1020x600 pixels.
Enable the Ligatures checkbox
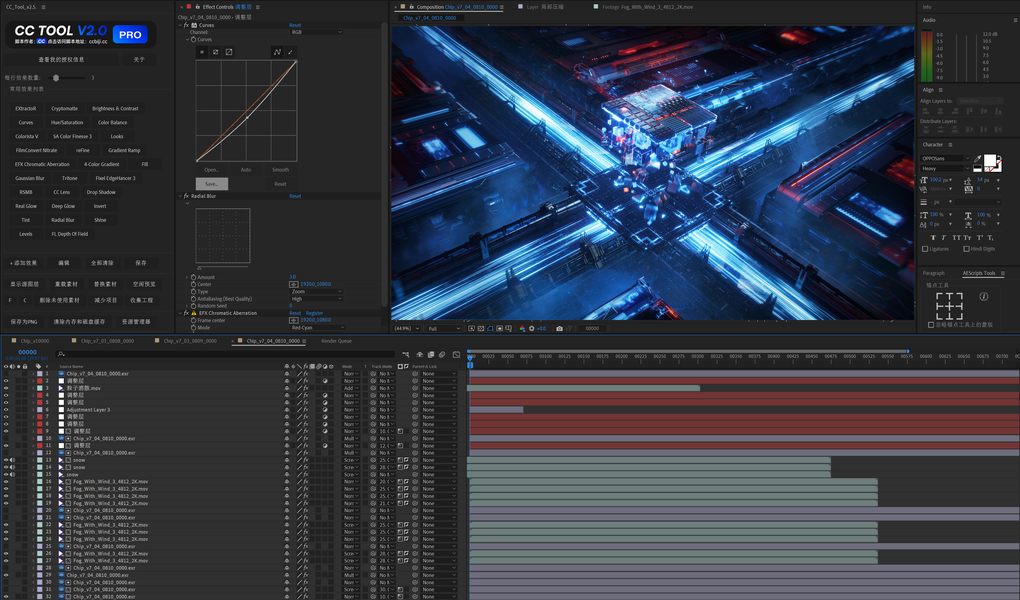point(925,249)
